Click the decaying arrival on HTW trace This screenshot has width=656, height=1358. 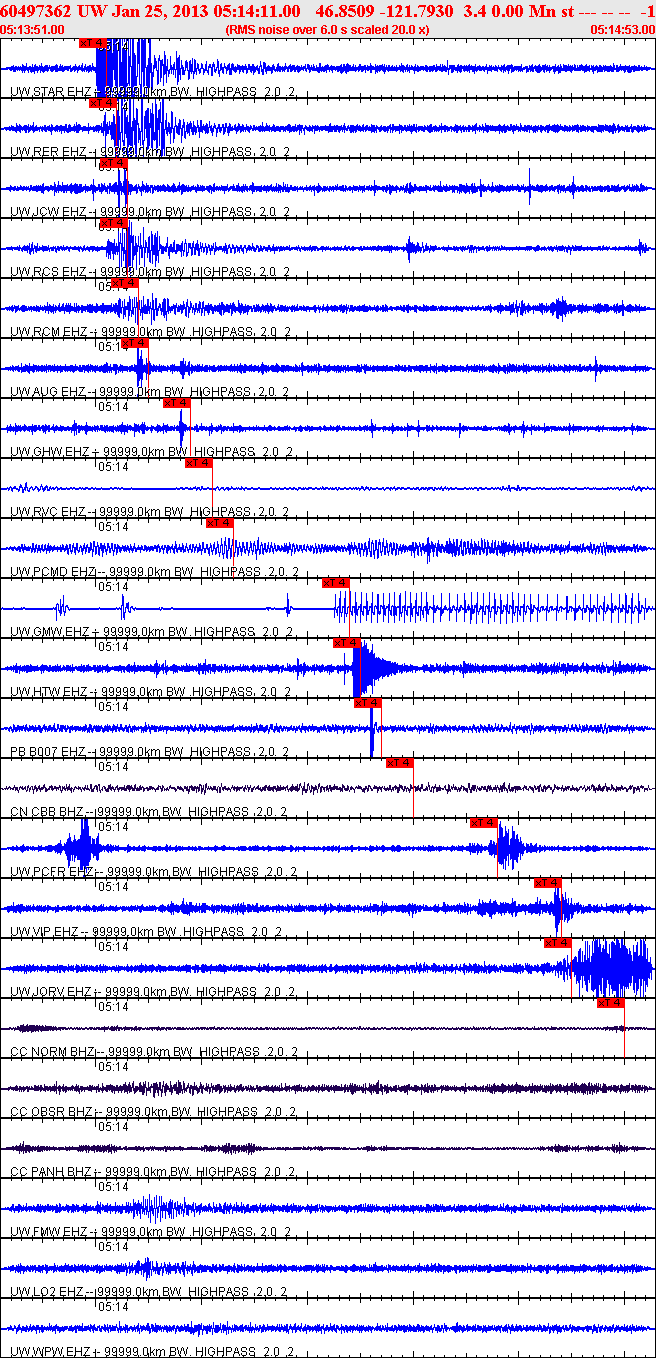tap(375, 668)
